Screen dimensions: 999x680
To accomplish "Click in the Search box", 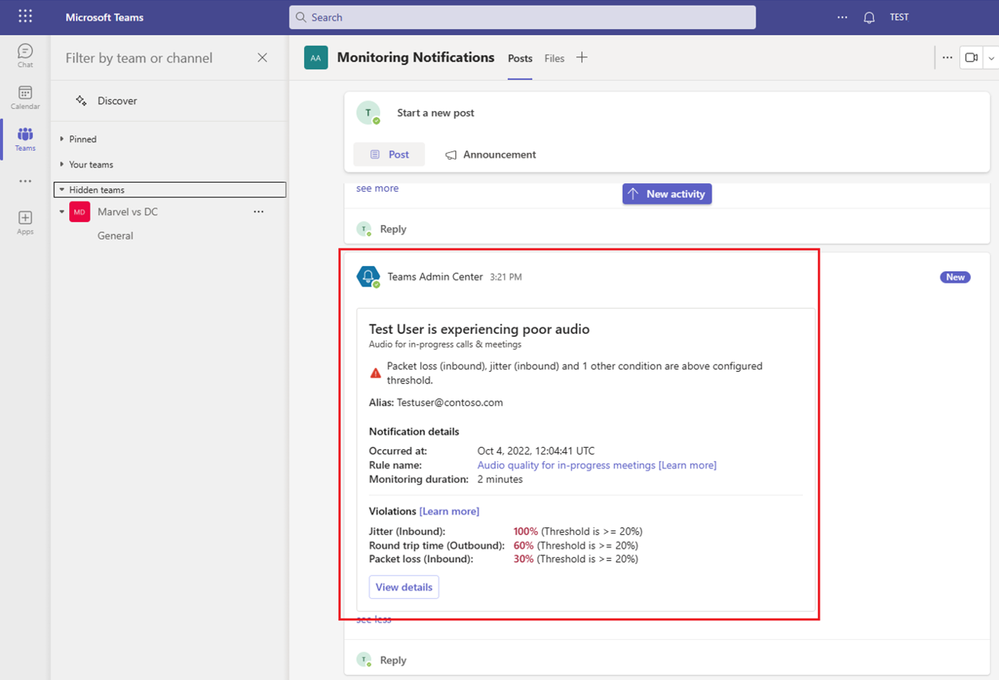I will pos(522,17).
